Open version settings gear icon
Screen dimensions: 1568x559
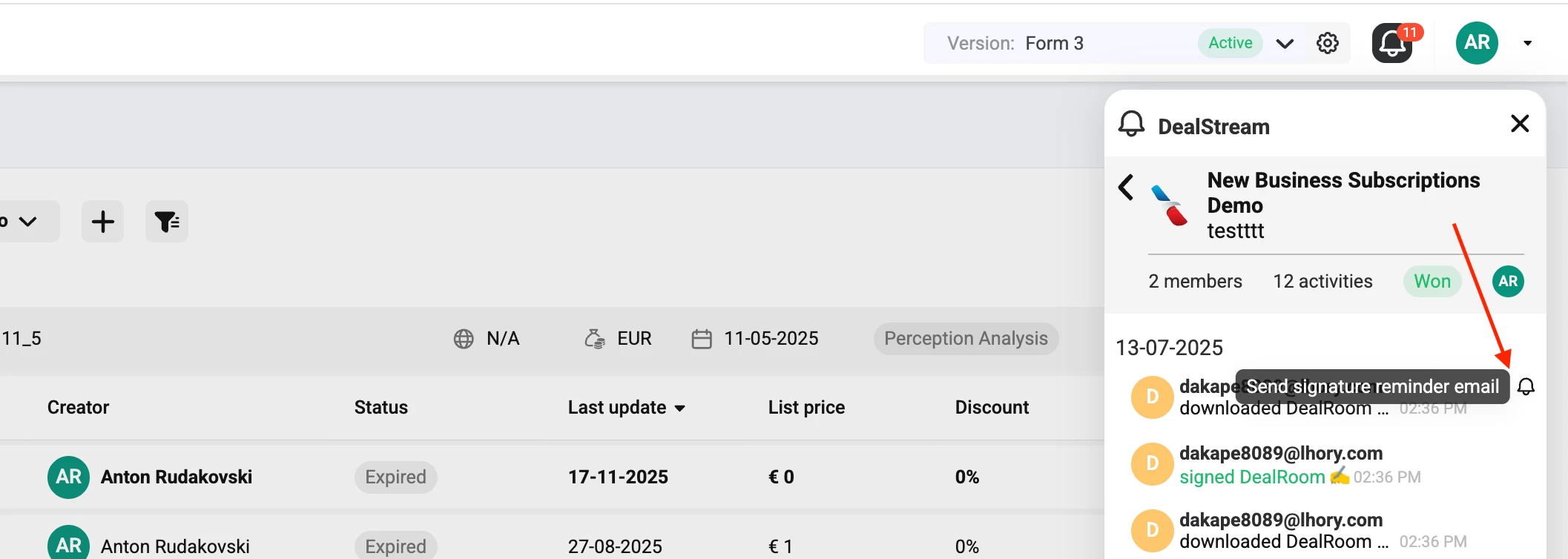point(1327,44)
